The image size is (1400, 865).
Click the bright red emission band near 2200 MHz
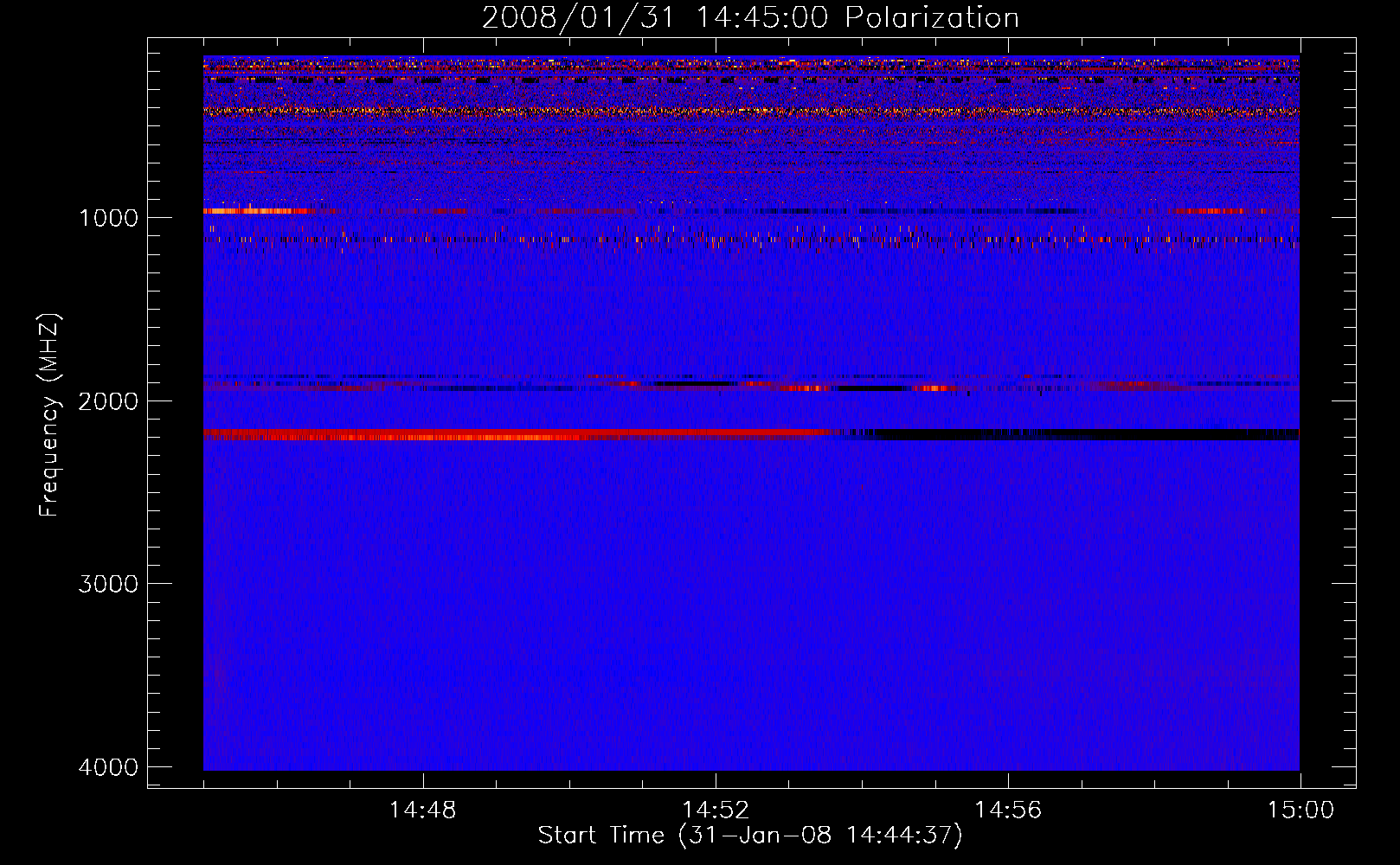tap(519, 434)
